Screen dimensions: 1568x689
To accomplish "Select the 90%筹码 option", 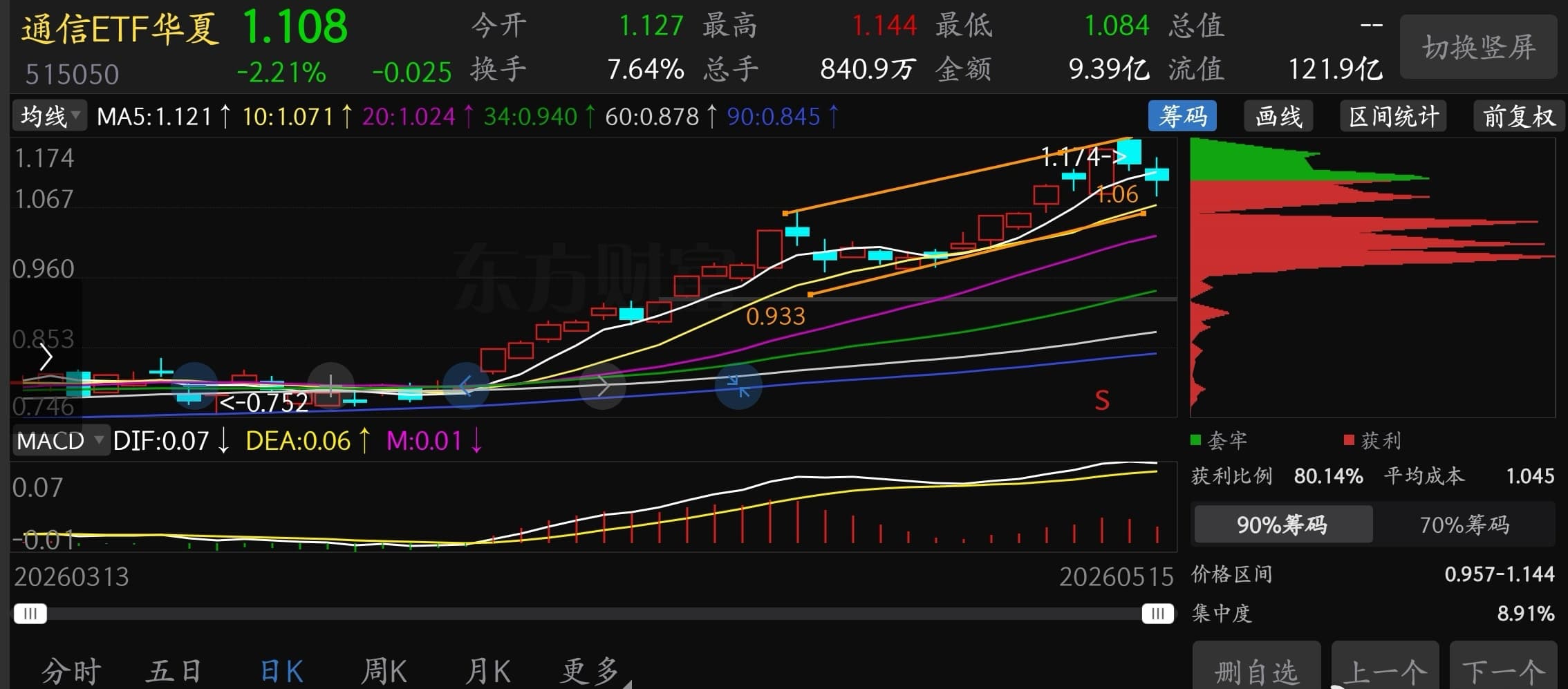I will 1282,525.
